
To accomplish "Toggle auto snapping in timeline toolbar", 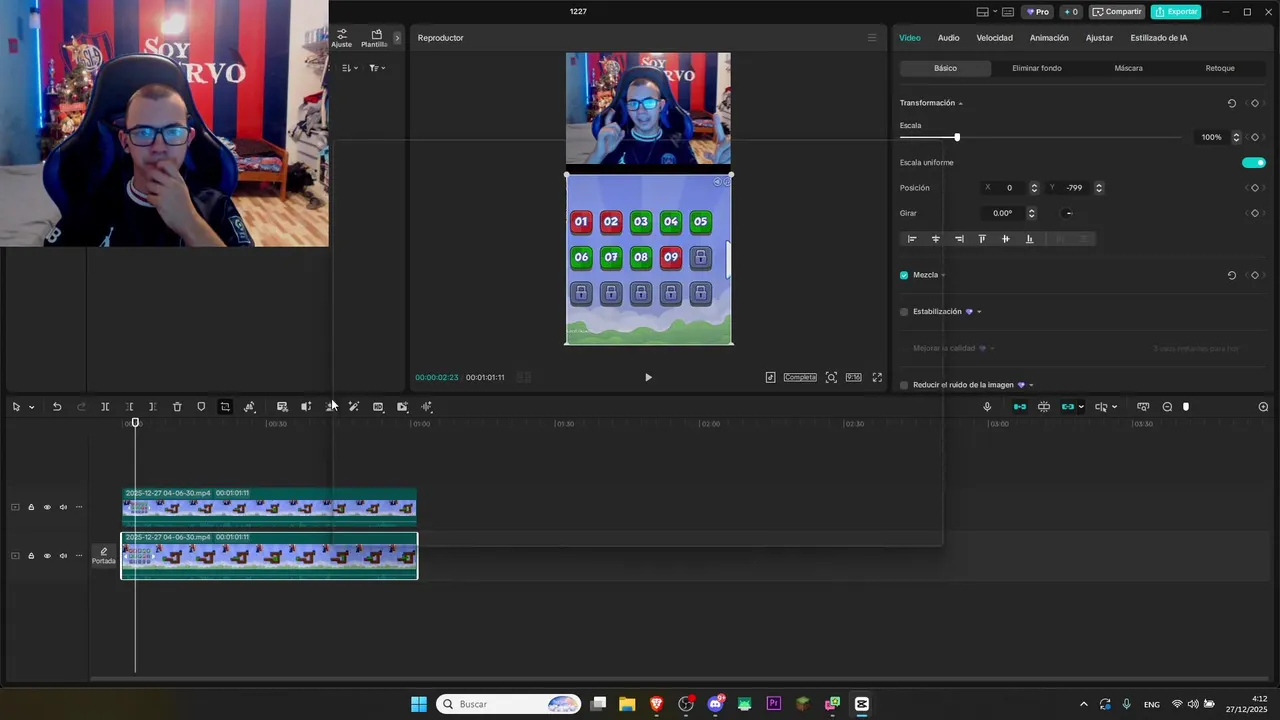I will [1044, 407].
